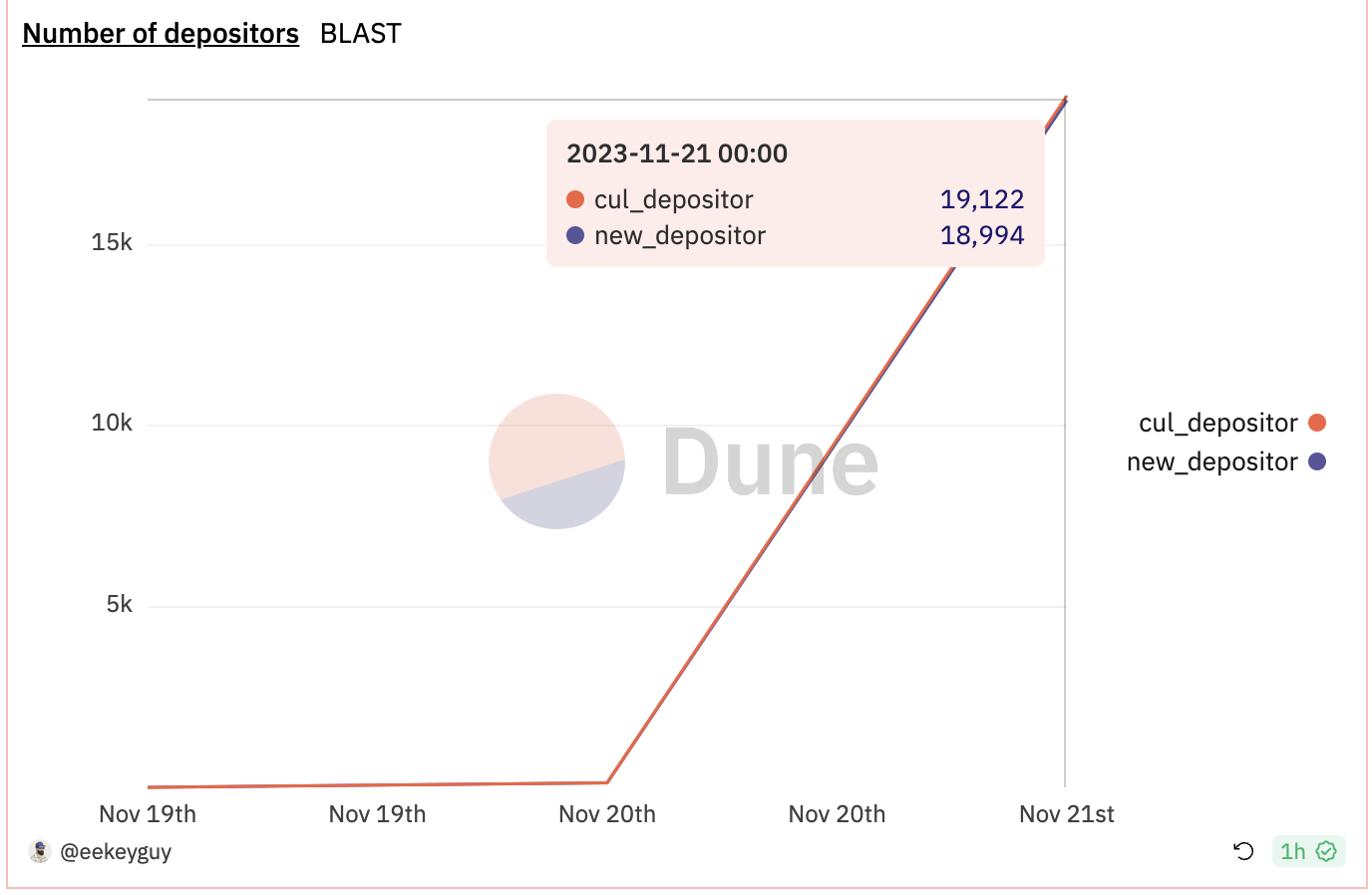Toggle the cul_depositor legend text label
Screen dimensions: 1372x895
coord(1217,424)
